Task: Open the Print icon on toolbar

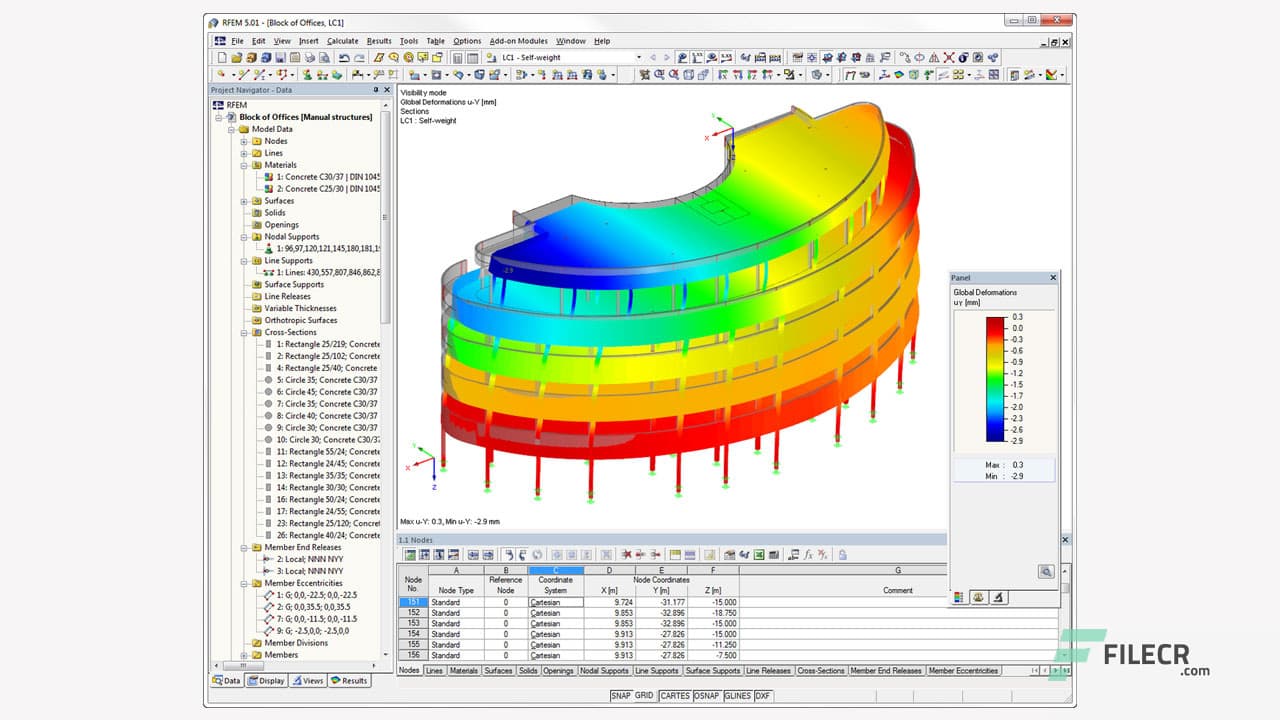Action: point(312,58)
